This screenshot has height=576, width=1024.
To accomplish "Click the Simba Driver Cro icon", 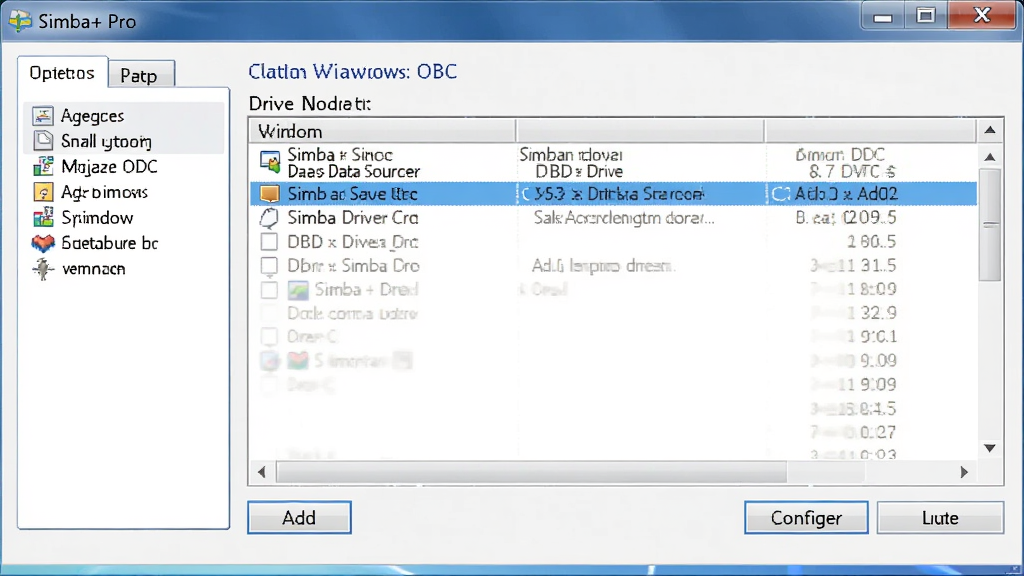I will pos(270,217).
